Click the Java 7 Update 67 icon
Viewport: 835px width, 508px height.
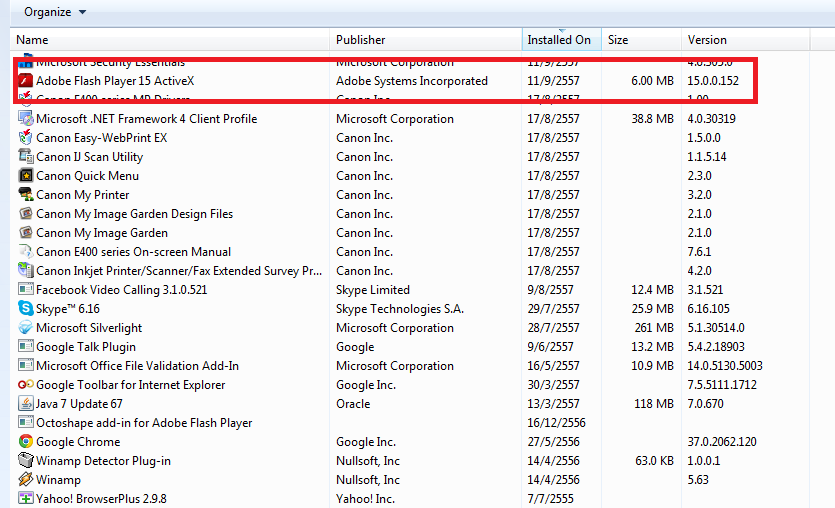(25, 404)
